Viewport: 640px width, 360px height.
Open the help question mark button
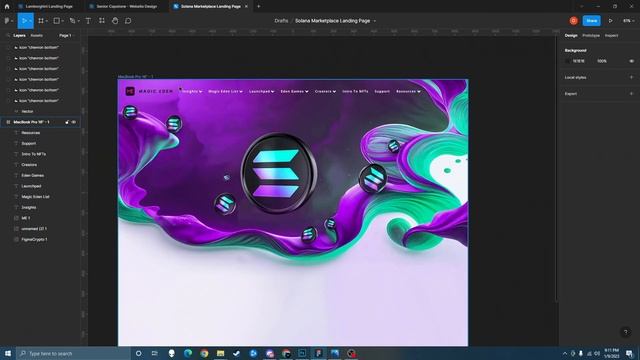[626, 332]
